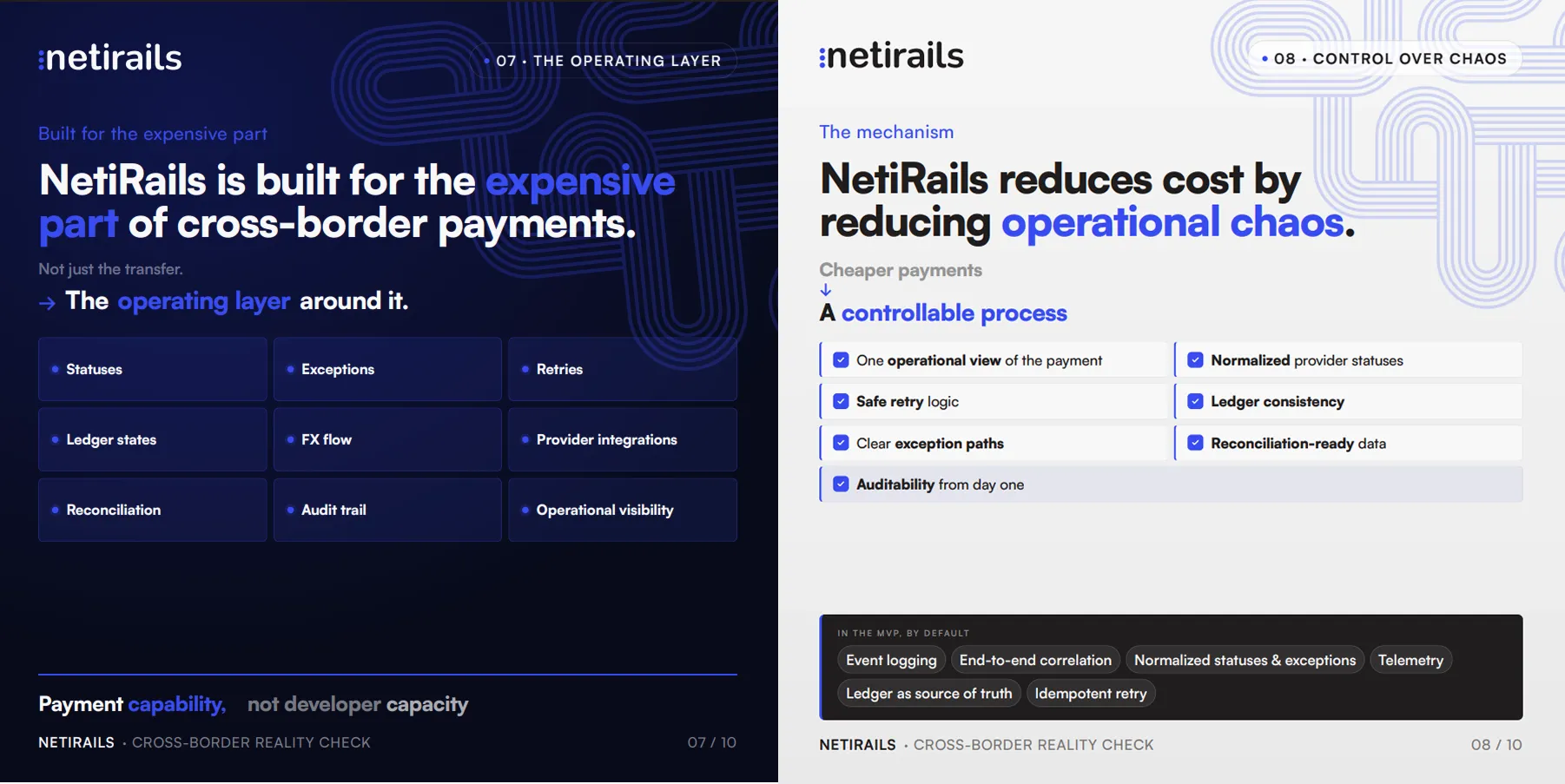Click the 'Cheaper payments' text

click(901, 270)
